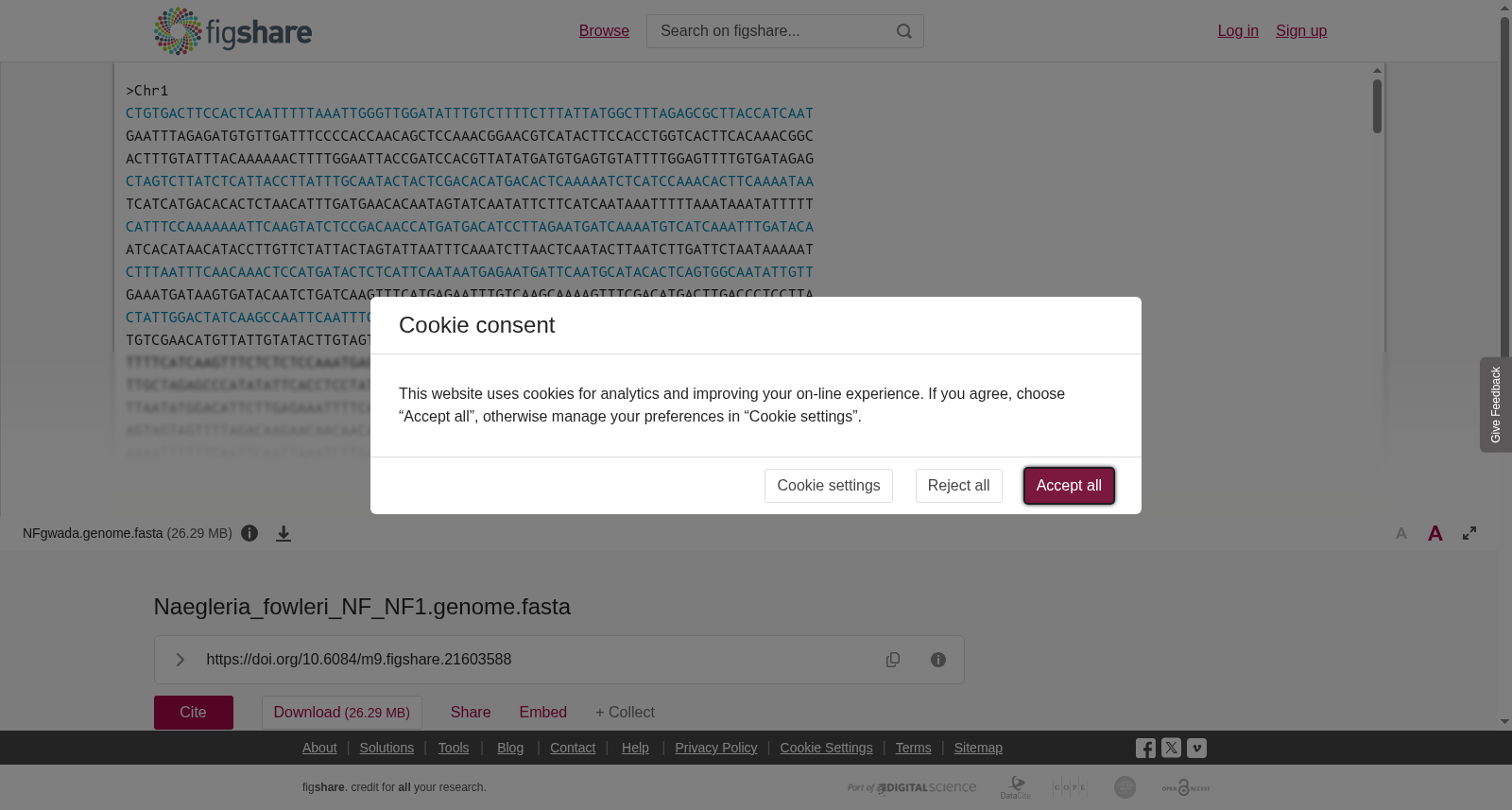The height and width of the screenshot is (810, 1512).
Task: Click the Digital Science logo
Action: point(912,787)
